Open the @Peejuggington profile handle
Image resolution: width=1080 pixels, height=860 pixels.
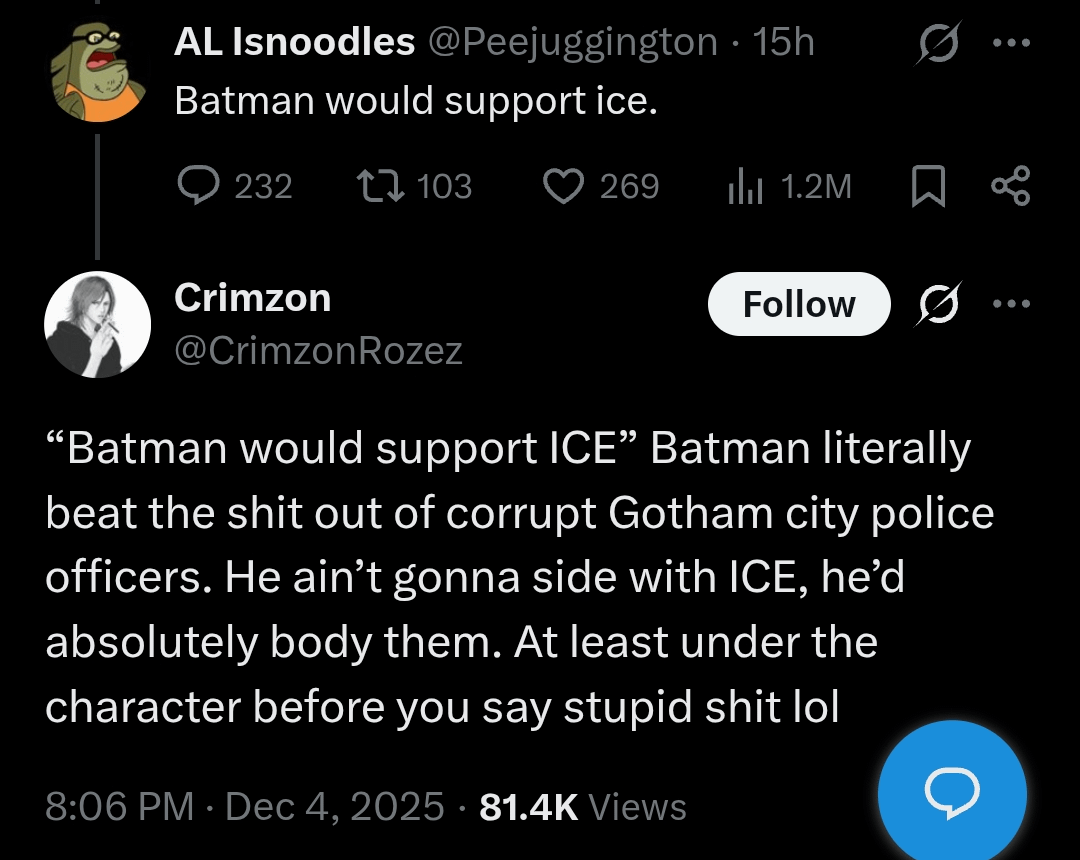click(x=572, y=42)
